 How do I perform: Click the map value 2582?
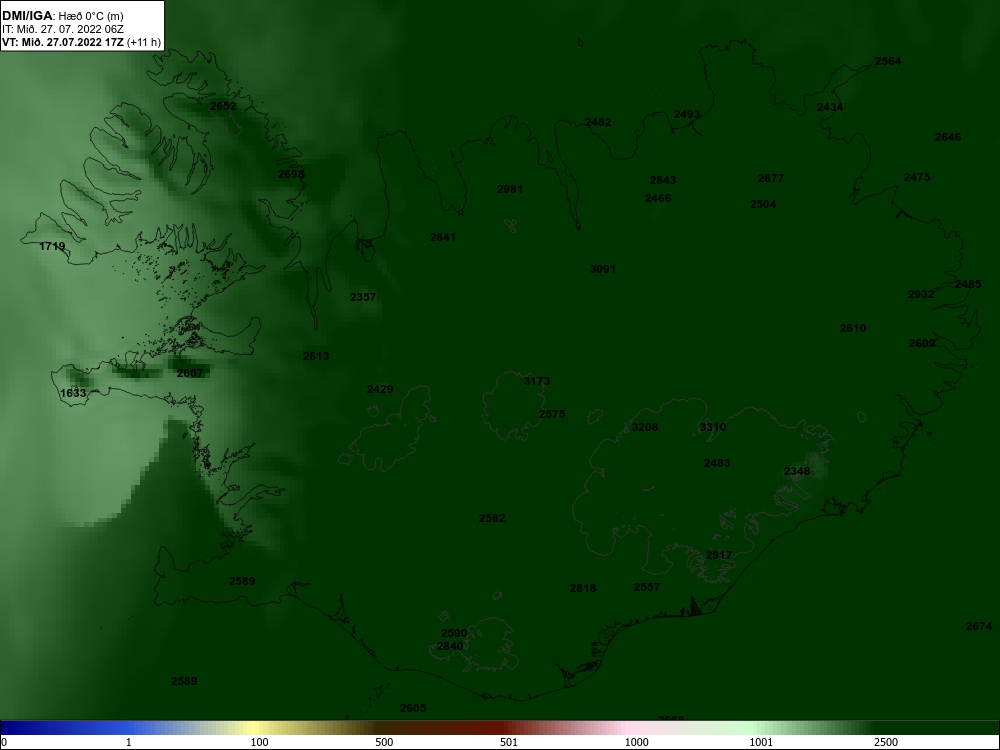492,518
